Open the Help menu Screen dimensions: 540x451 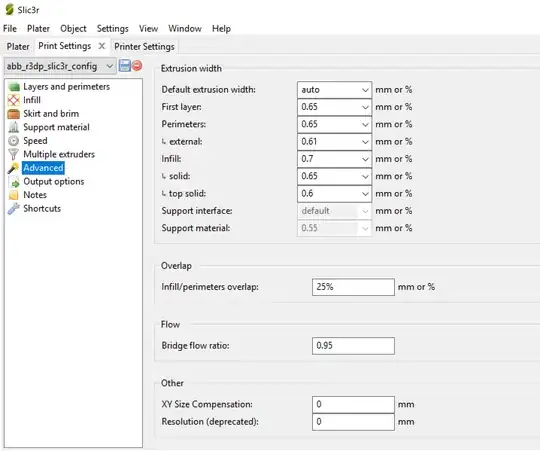(x=221, y=29)
